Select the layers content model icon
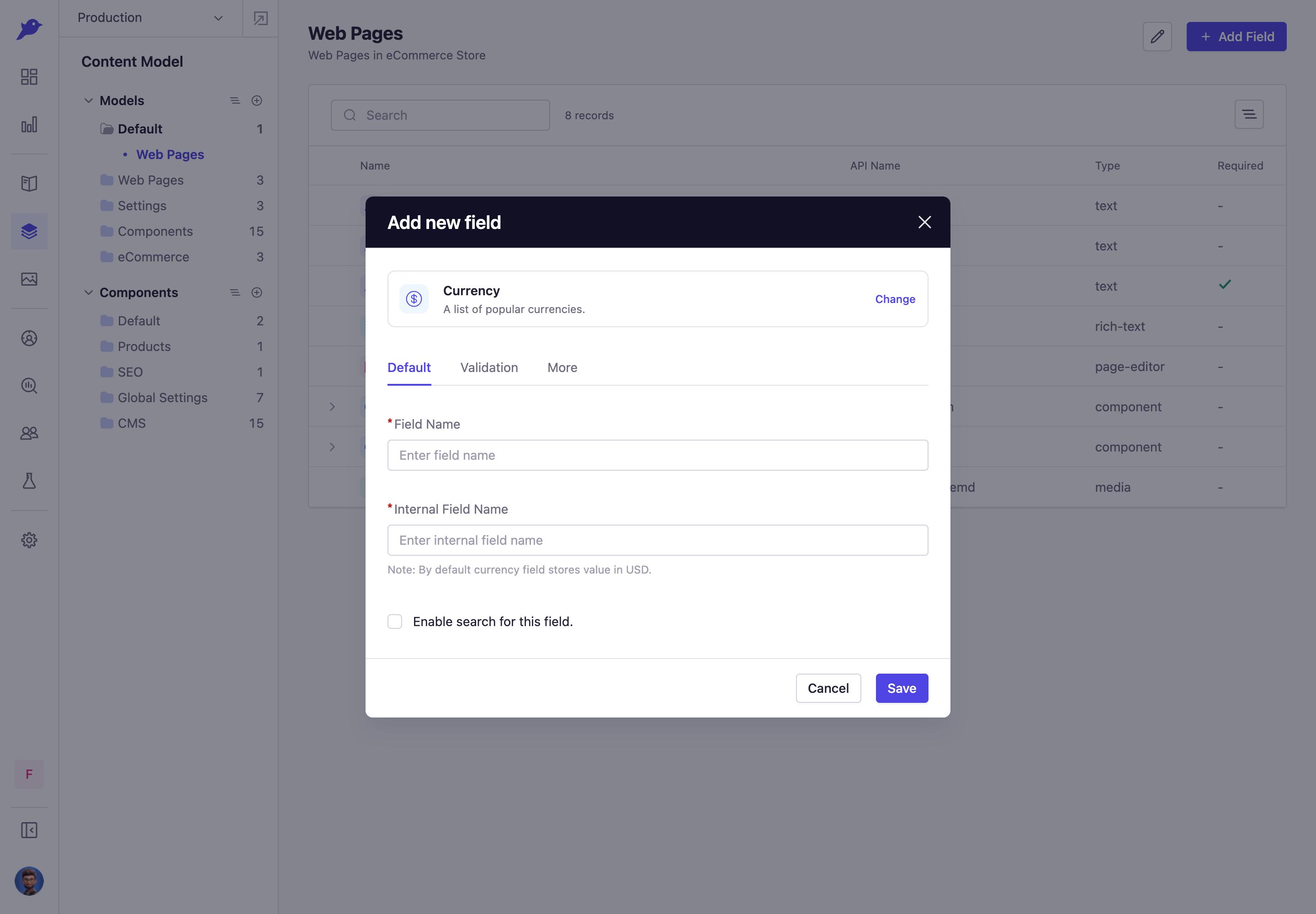This screenshot has width=1316, height=914. pos(29,231)
